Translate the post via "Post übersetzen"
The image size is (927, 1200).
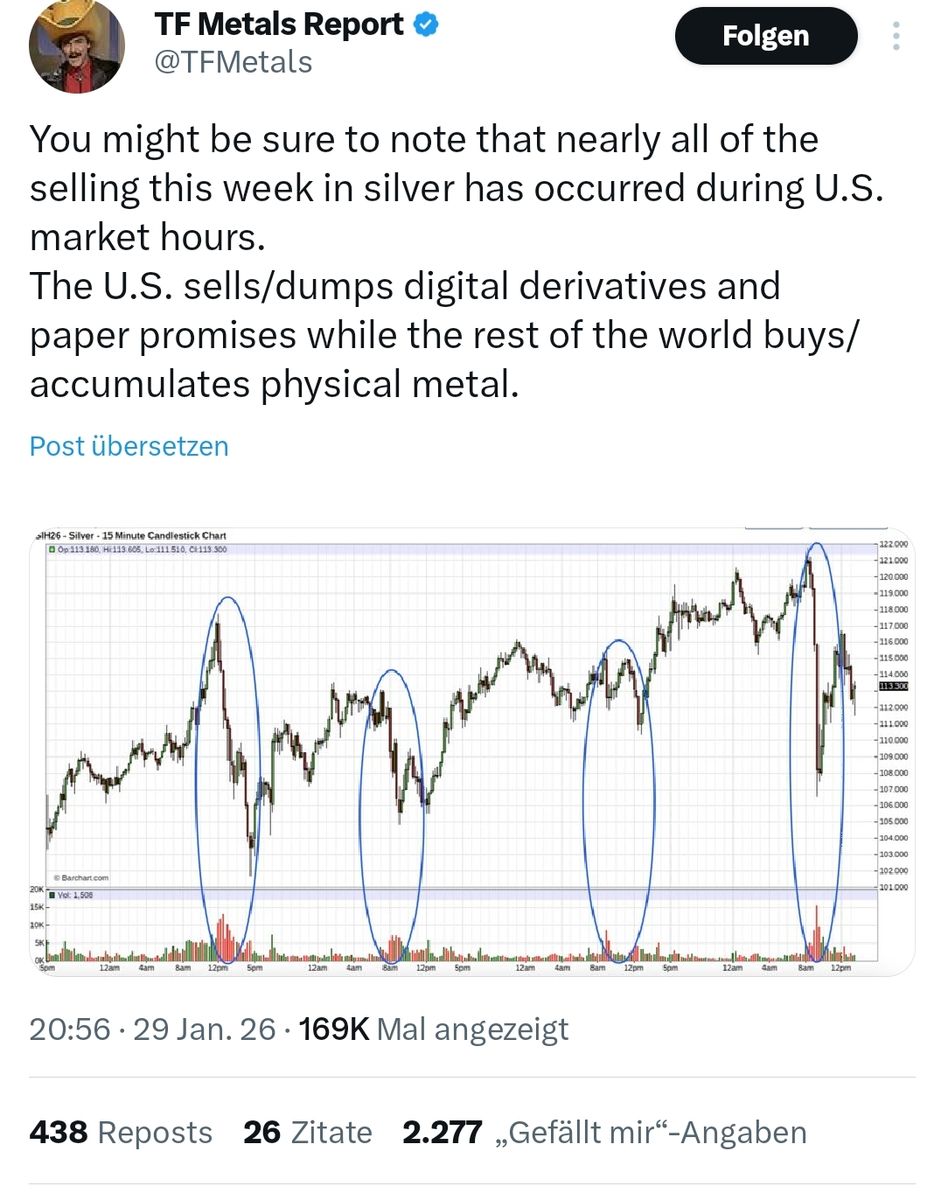129,446
